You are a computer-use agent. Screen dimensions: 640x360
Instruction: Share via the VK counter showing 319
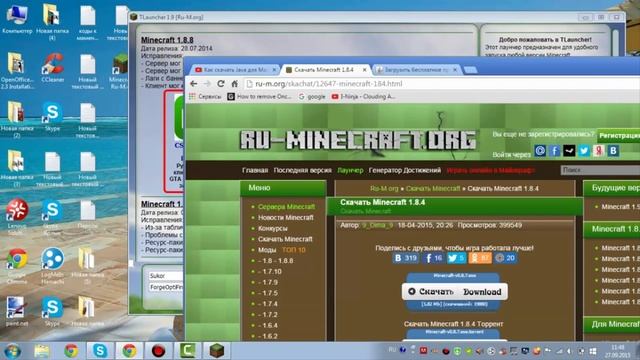[406, 258]
